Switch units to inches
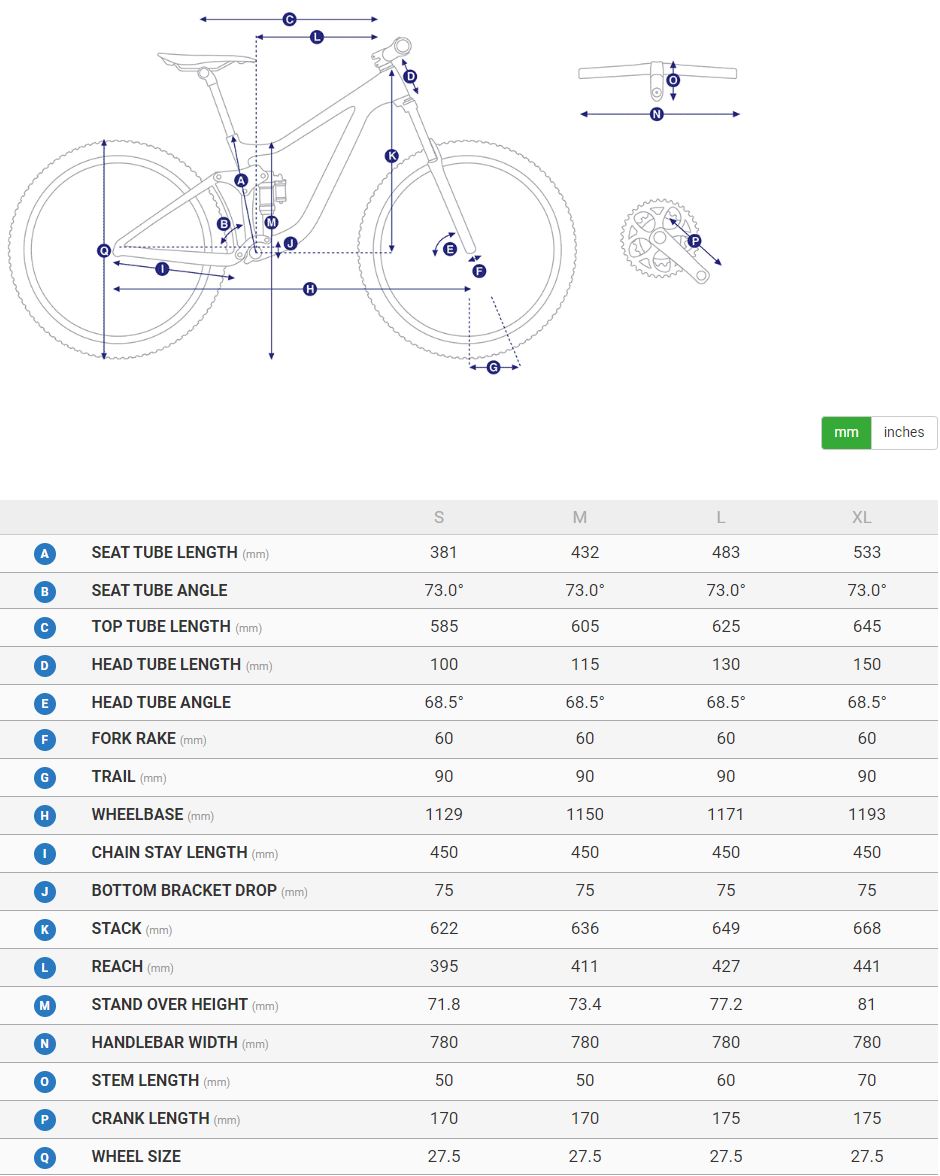Viewport: 940px width, 1176px height. (904, 433)
